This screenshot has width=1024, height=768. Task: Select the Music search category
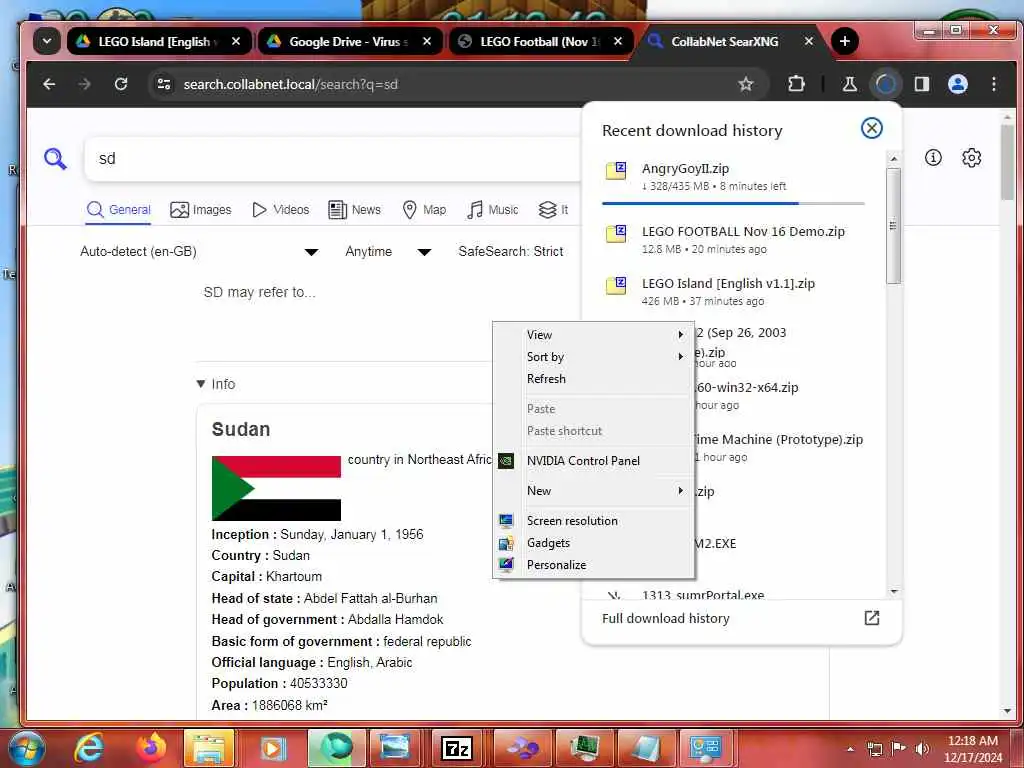pyautogui.click(x=493, y=210)
